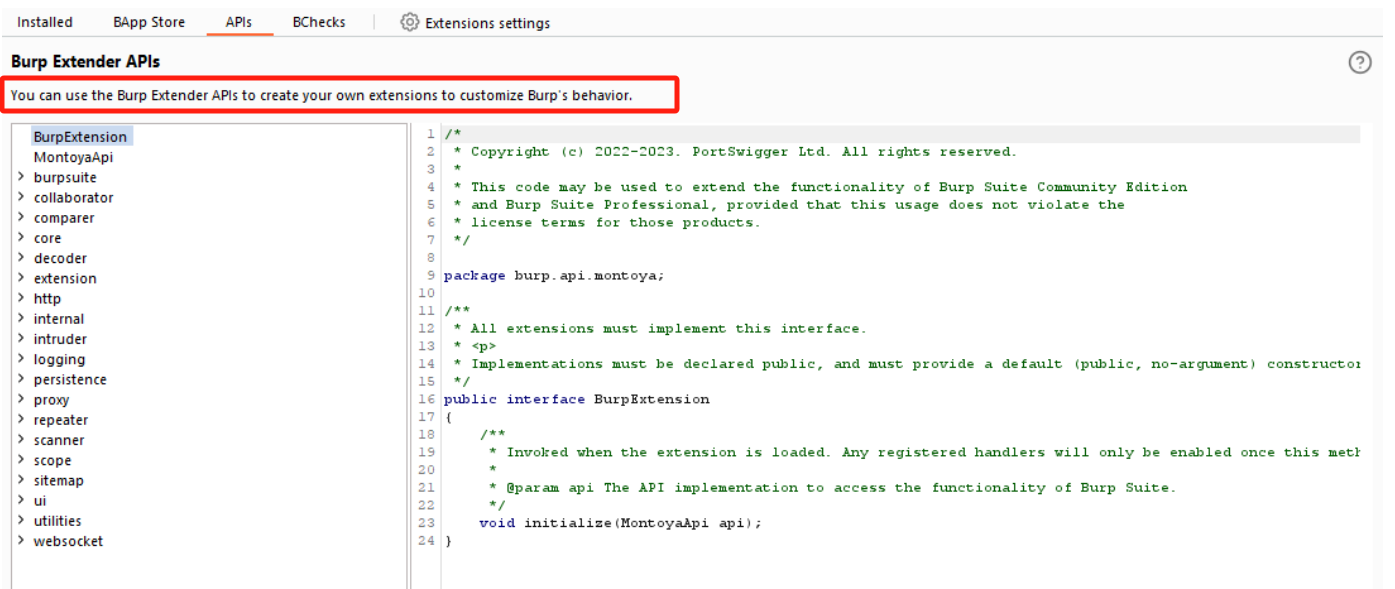Select the utilities package item
Viewport: 1395px width, 589px height.
point(58,521)
